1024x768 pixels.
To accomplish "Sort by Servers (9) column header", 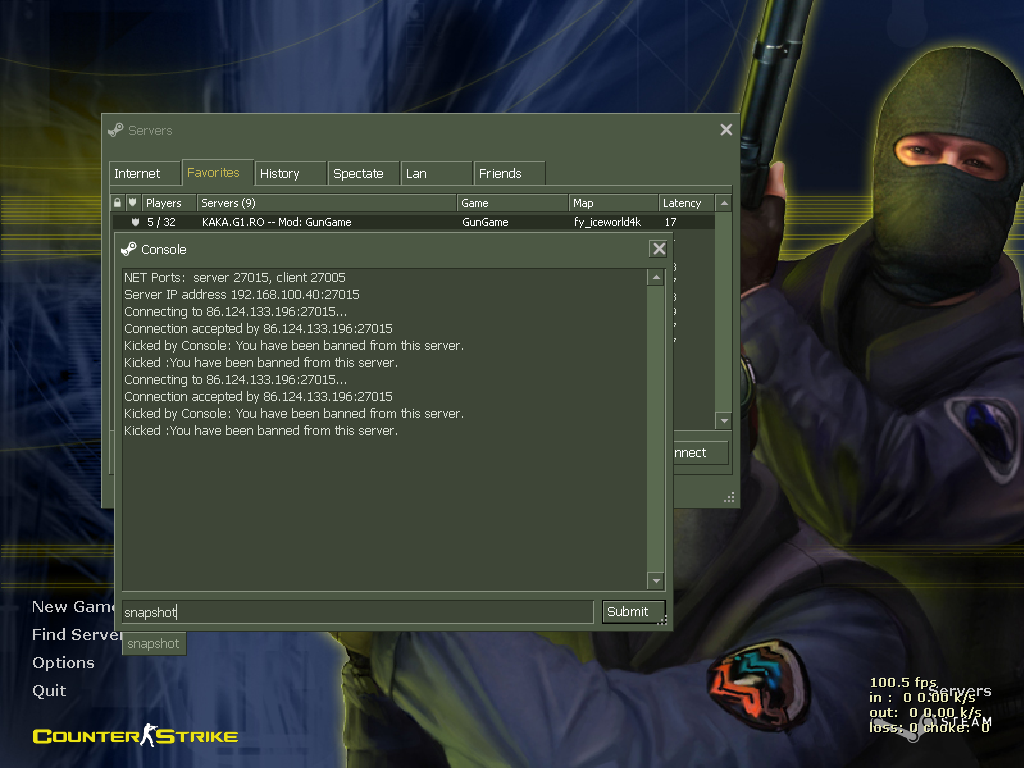I will pyautogui.click(x=327, y=203).
